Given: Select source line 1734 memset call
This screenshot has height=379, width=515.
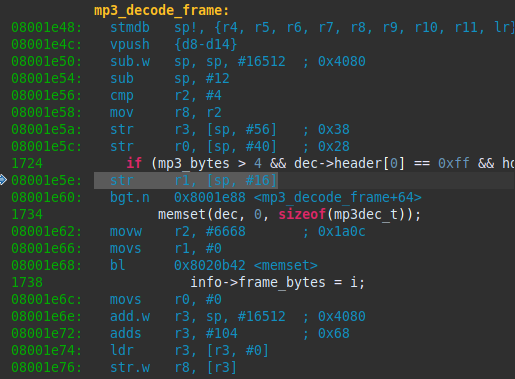Looking at the screenshot, I should pyautogui.click(x=289, y=214).
